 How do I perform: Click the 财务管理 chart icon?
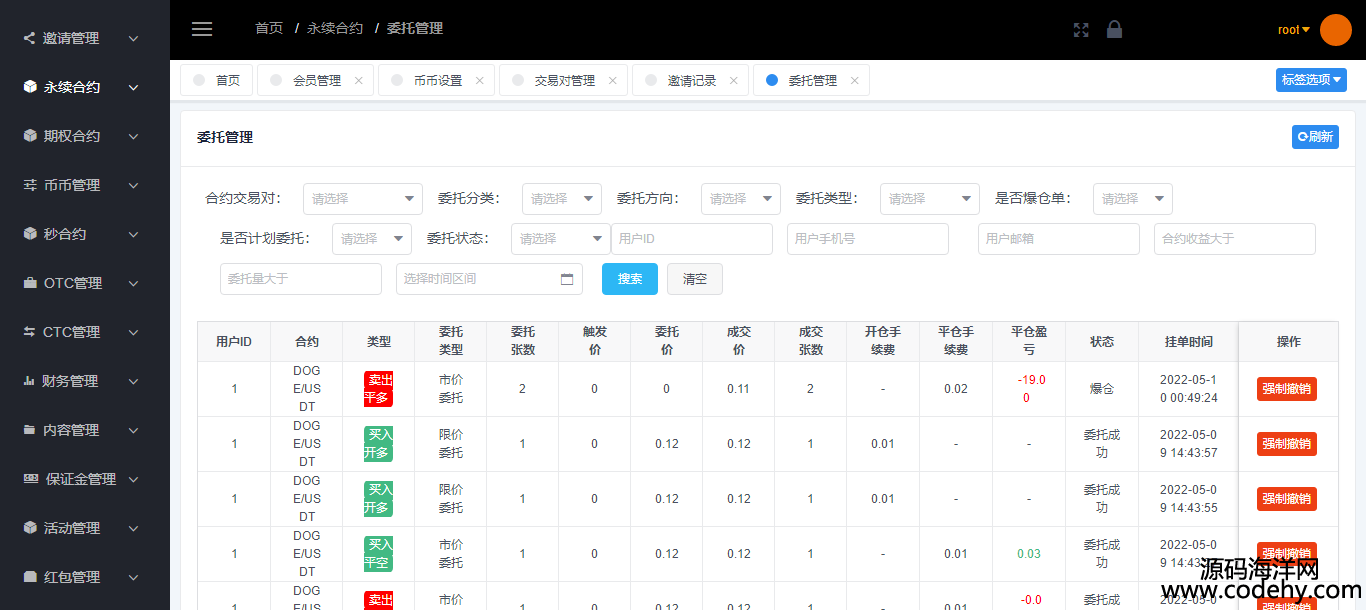coord(30,381)
